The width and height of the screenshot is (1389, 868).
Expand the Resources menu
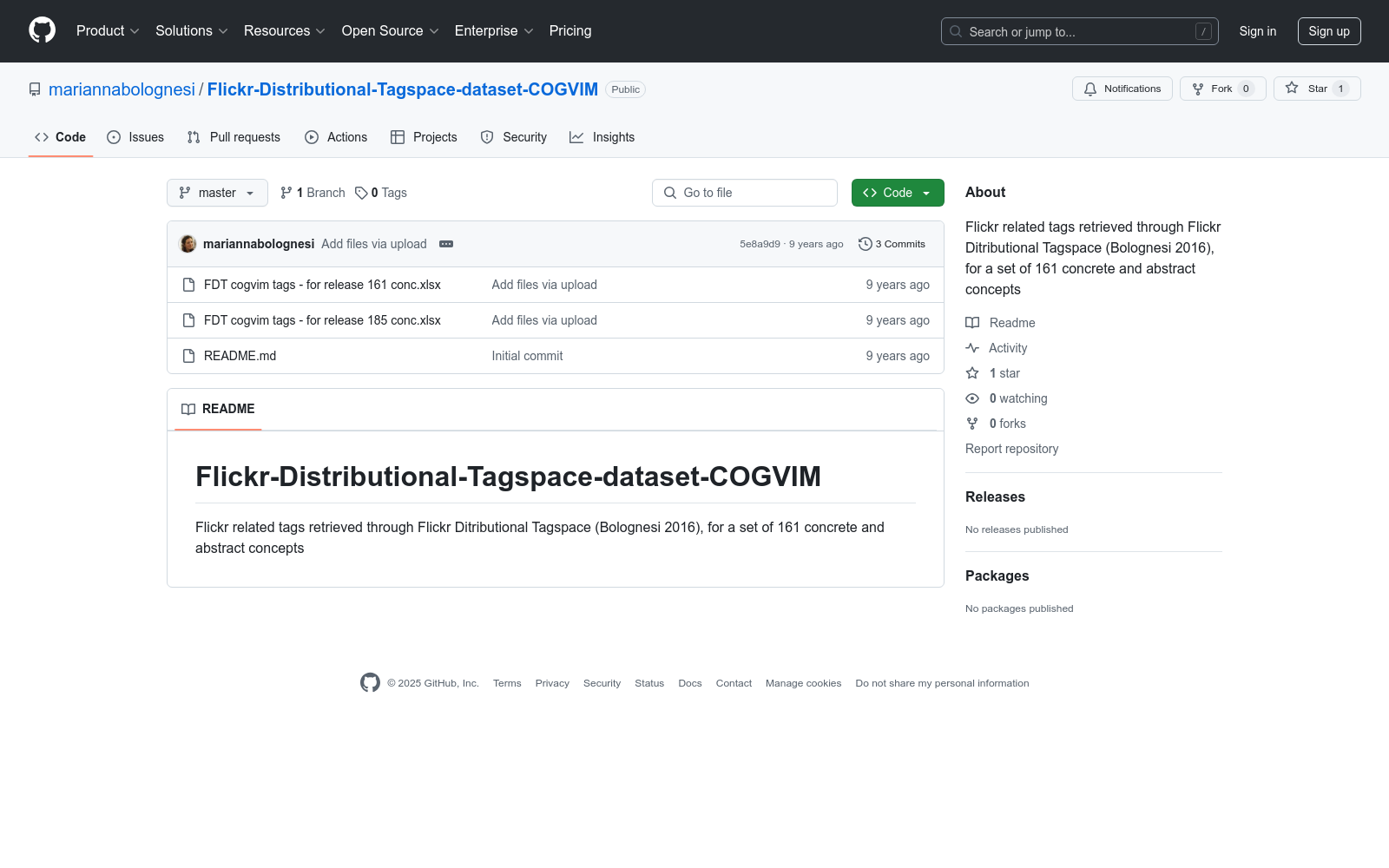[284, 30]
